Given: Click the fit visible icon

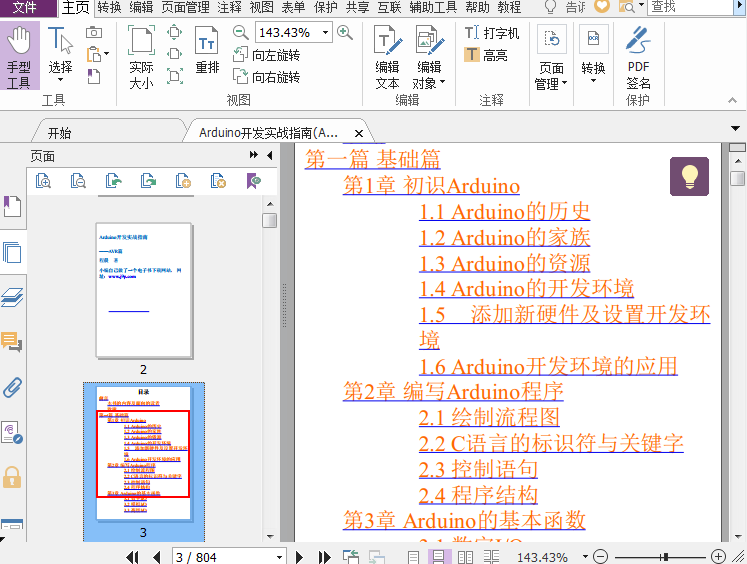Looking at the screenshot, I should pyautogui.click(x=175, y=76).
